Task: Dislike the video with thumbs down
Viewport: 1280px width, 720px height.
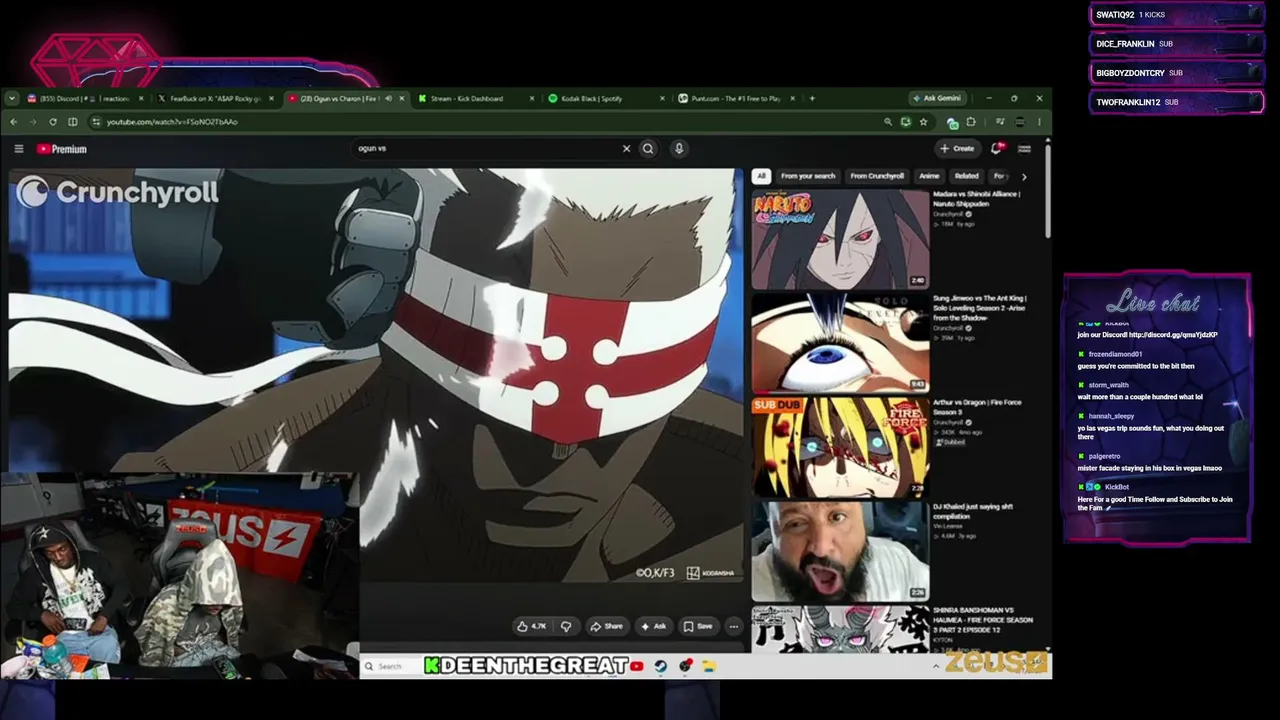Action: coord(566,626)
